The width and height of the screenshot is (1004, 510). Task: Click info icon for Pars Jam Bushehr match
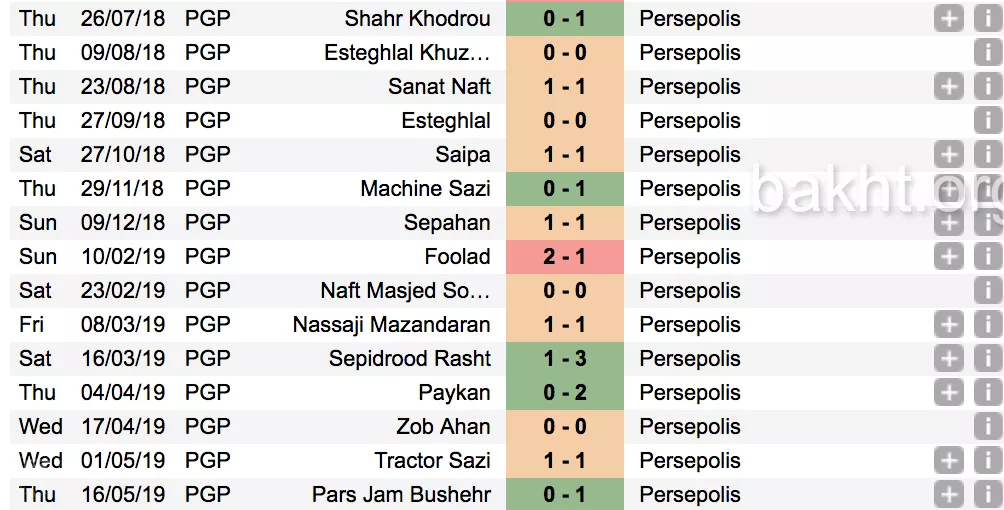[987, 494]
